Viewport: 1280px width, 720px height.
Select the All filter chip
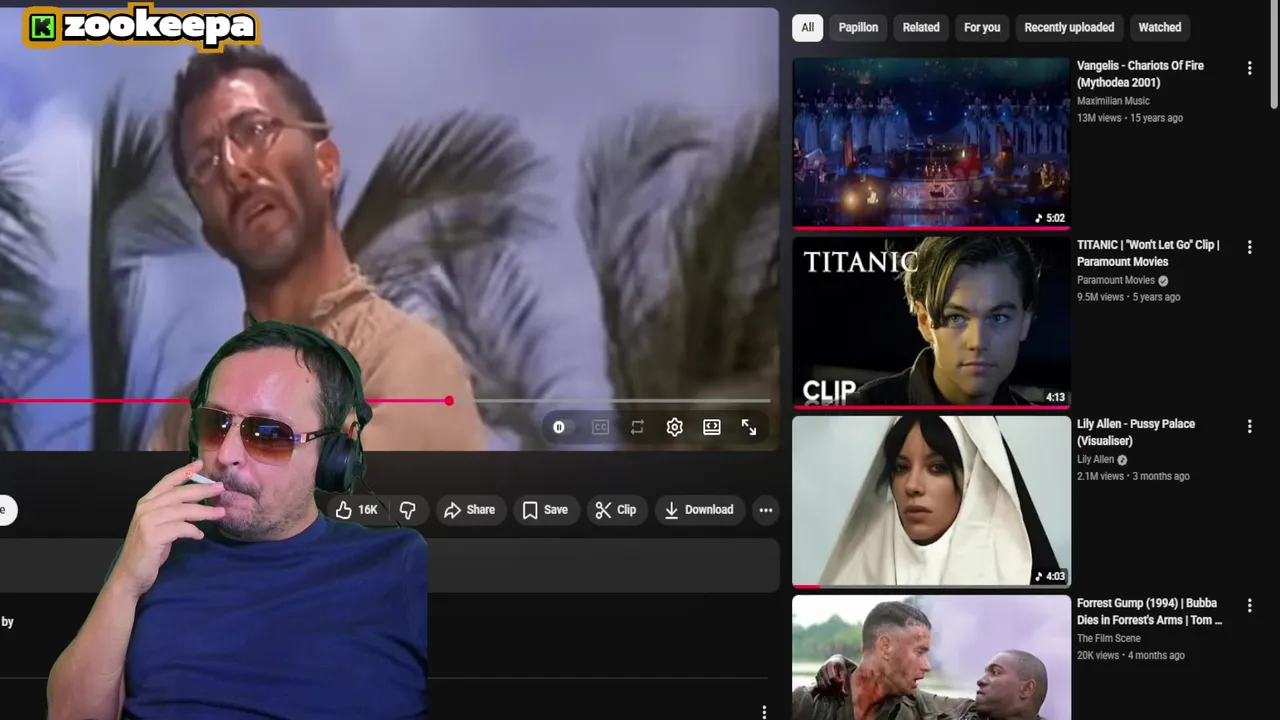[x=808, y=28]
